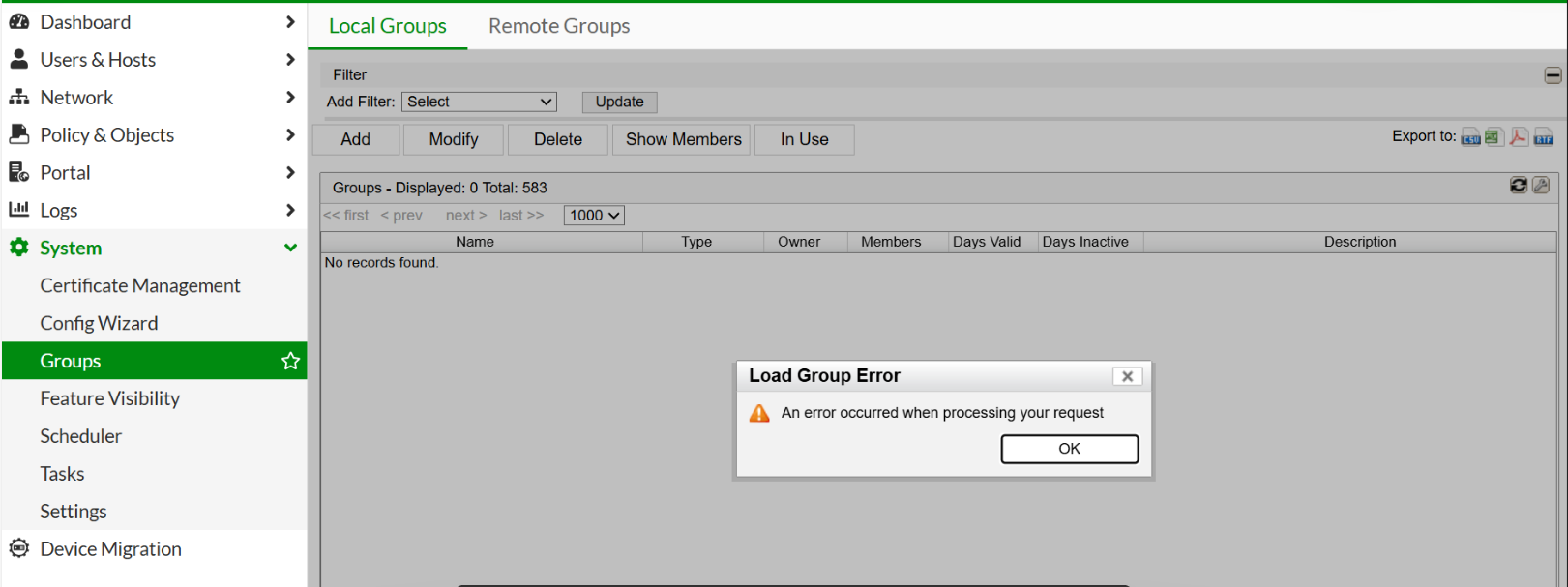
Task: Refresh the Groups table
Action: (1519, 185)
